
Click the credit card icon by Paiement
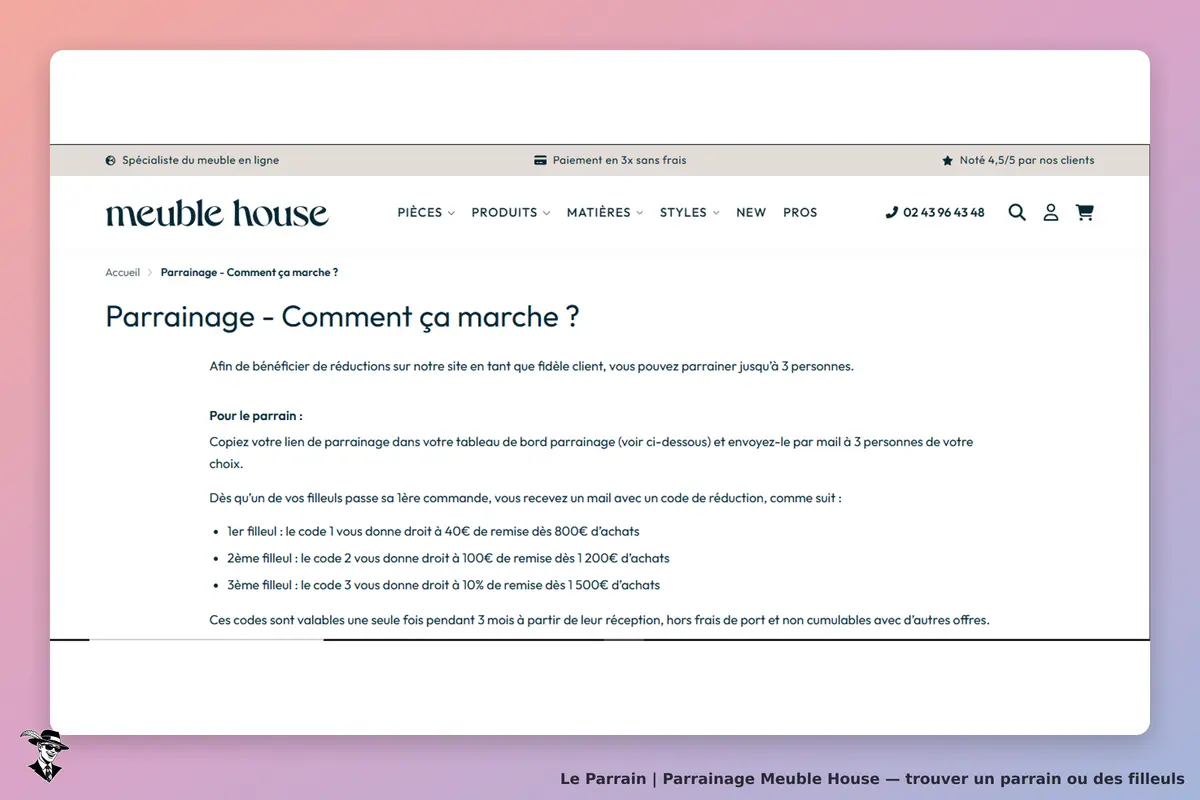click(x=540, y=160)
